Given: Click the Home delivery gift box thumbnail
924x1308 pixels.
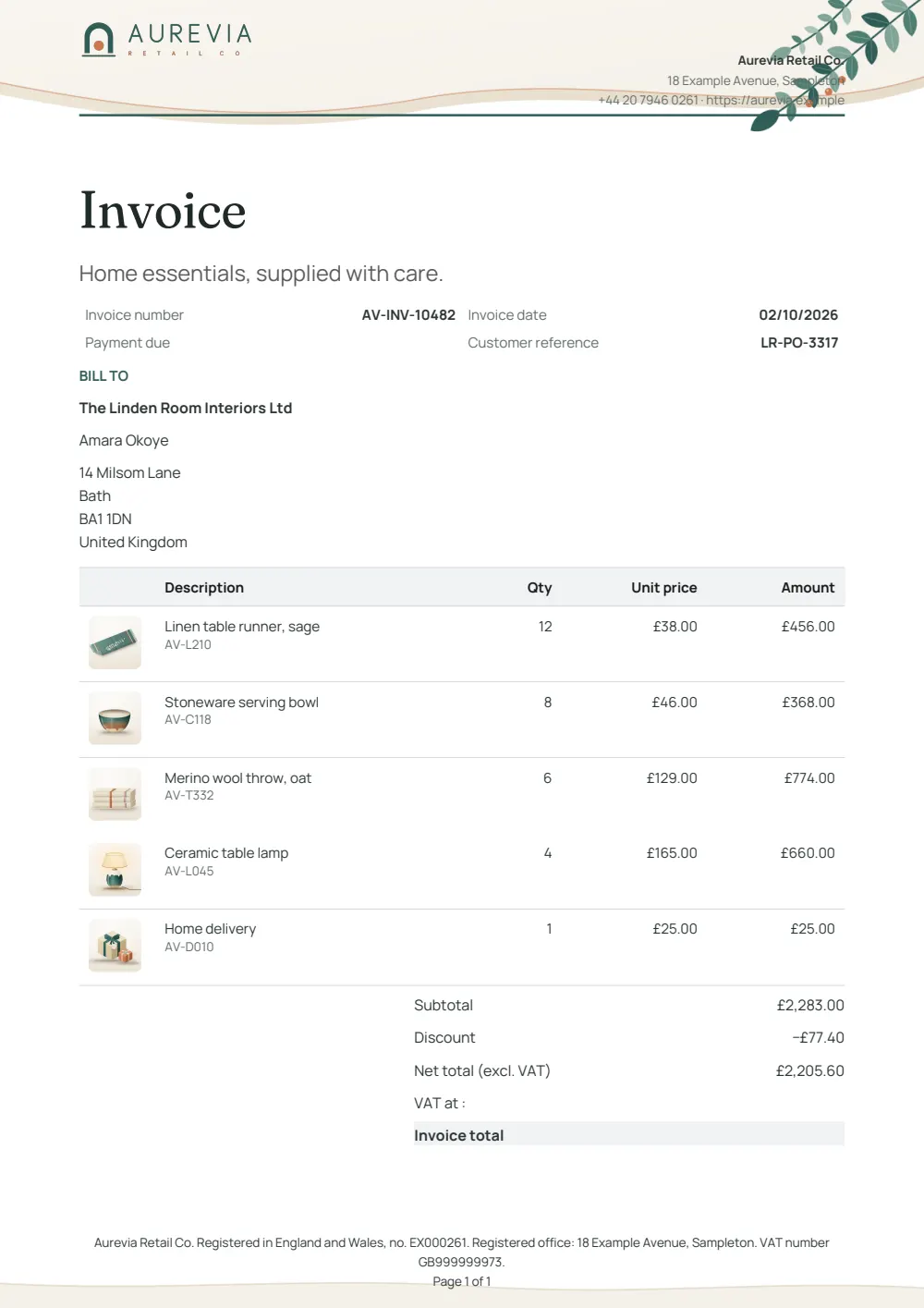Looking at the screenshot, I should pyautogui.click(x=115, y=946).
